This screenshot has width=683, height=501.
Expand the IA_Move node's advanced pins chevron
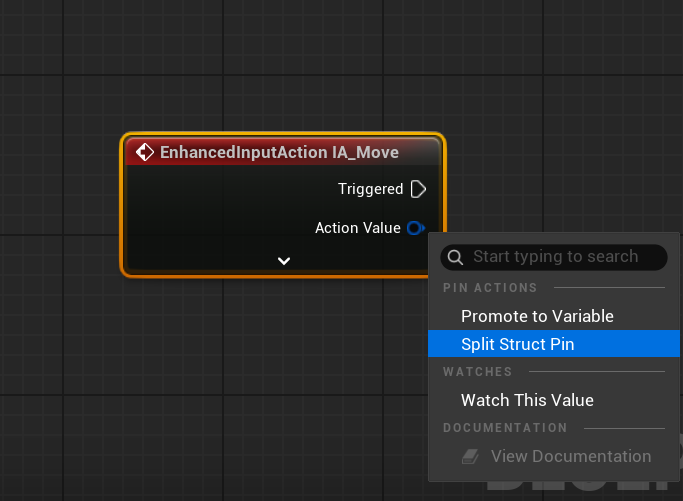pyautogui.click(x=284, y=261)
